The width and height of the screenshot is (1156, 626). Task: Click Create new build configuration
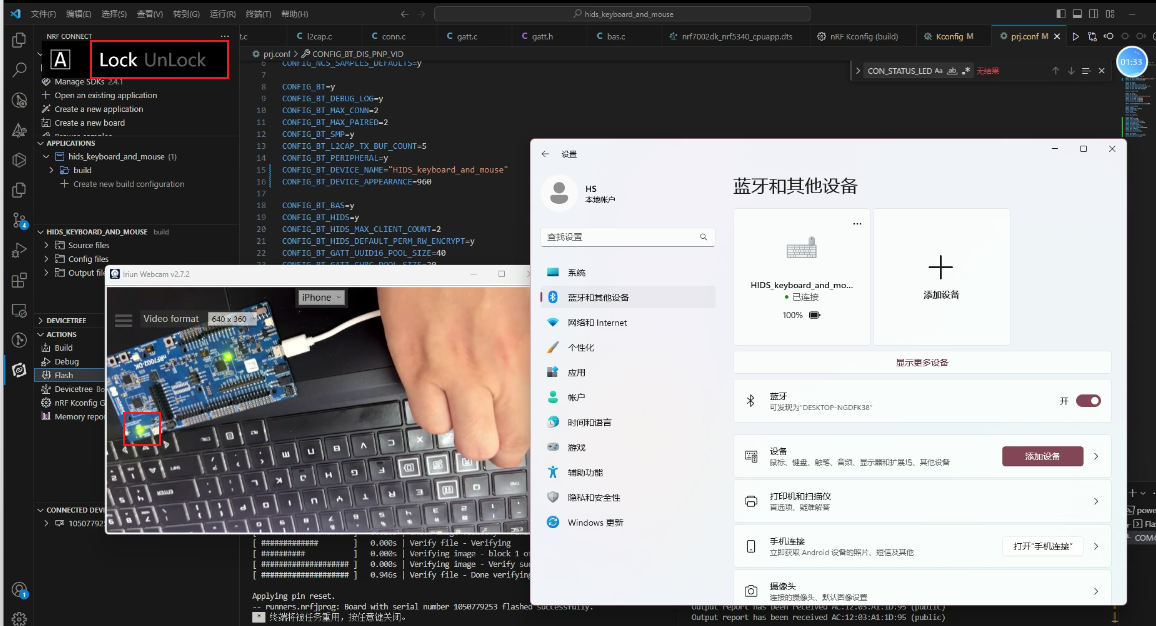129,184
